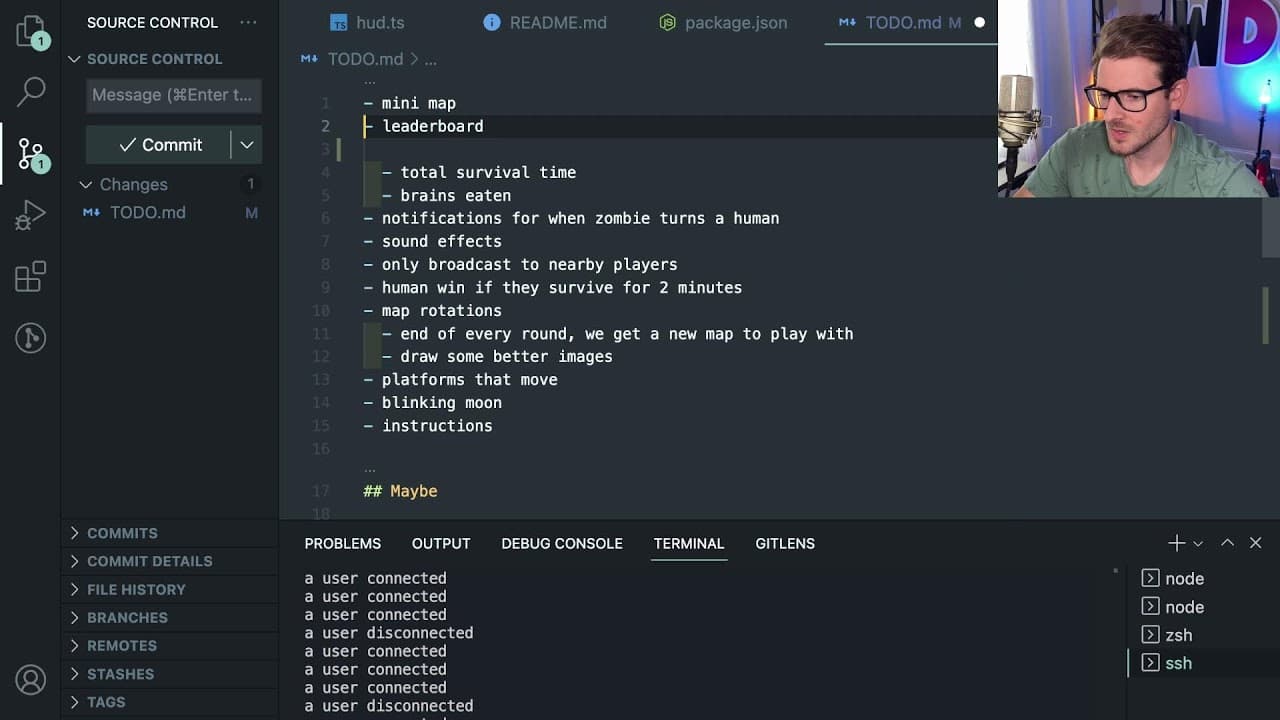
Task: Open the Run and Debug view
Action: coord(31,214)
